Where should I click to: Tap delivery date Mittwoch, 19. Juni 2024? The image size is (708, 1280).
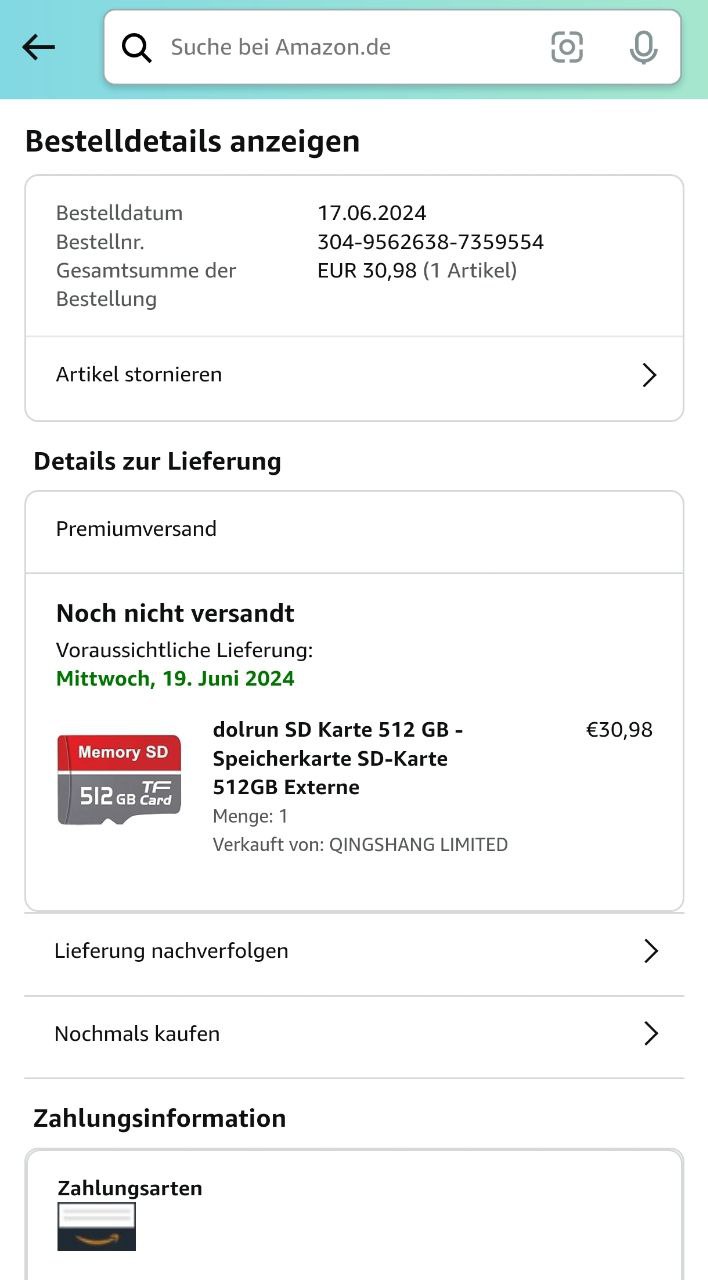(x=175, y=679)
